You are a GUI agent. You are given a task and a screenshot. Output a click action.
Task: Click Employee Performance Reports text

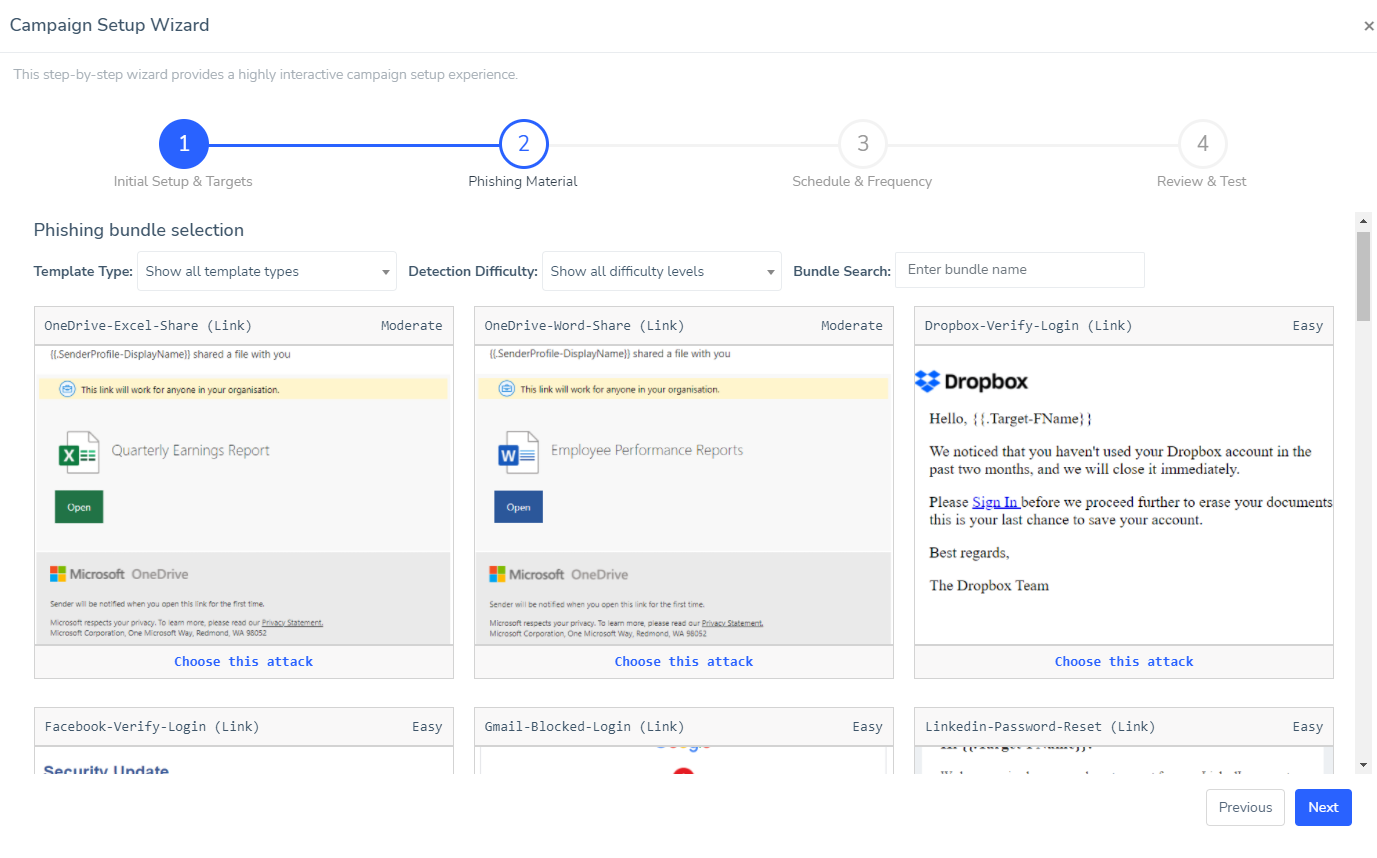(647, 451)
